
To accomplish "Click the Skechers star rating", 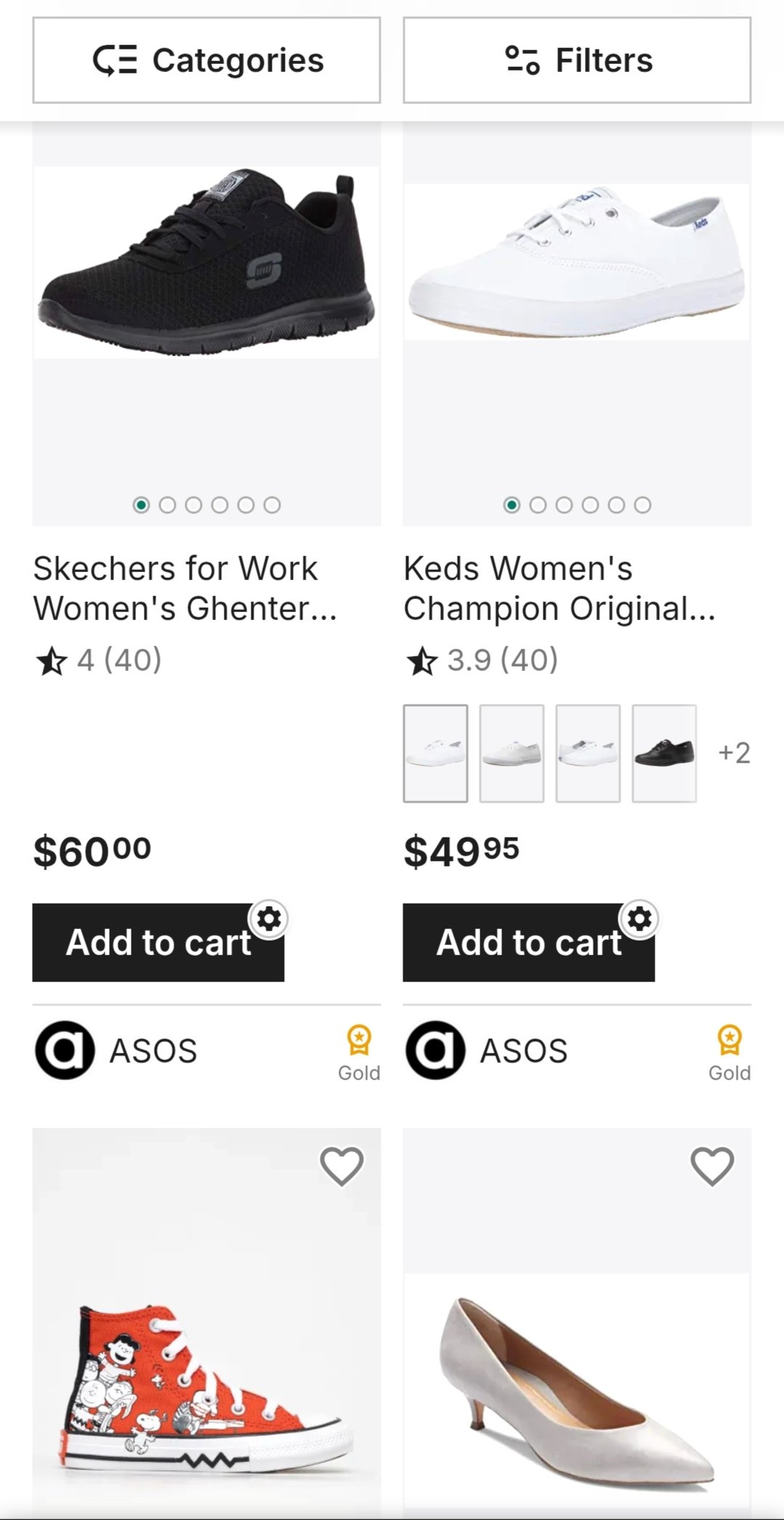I will coord(98,660).
